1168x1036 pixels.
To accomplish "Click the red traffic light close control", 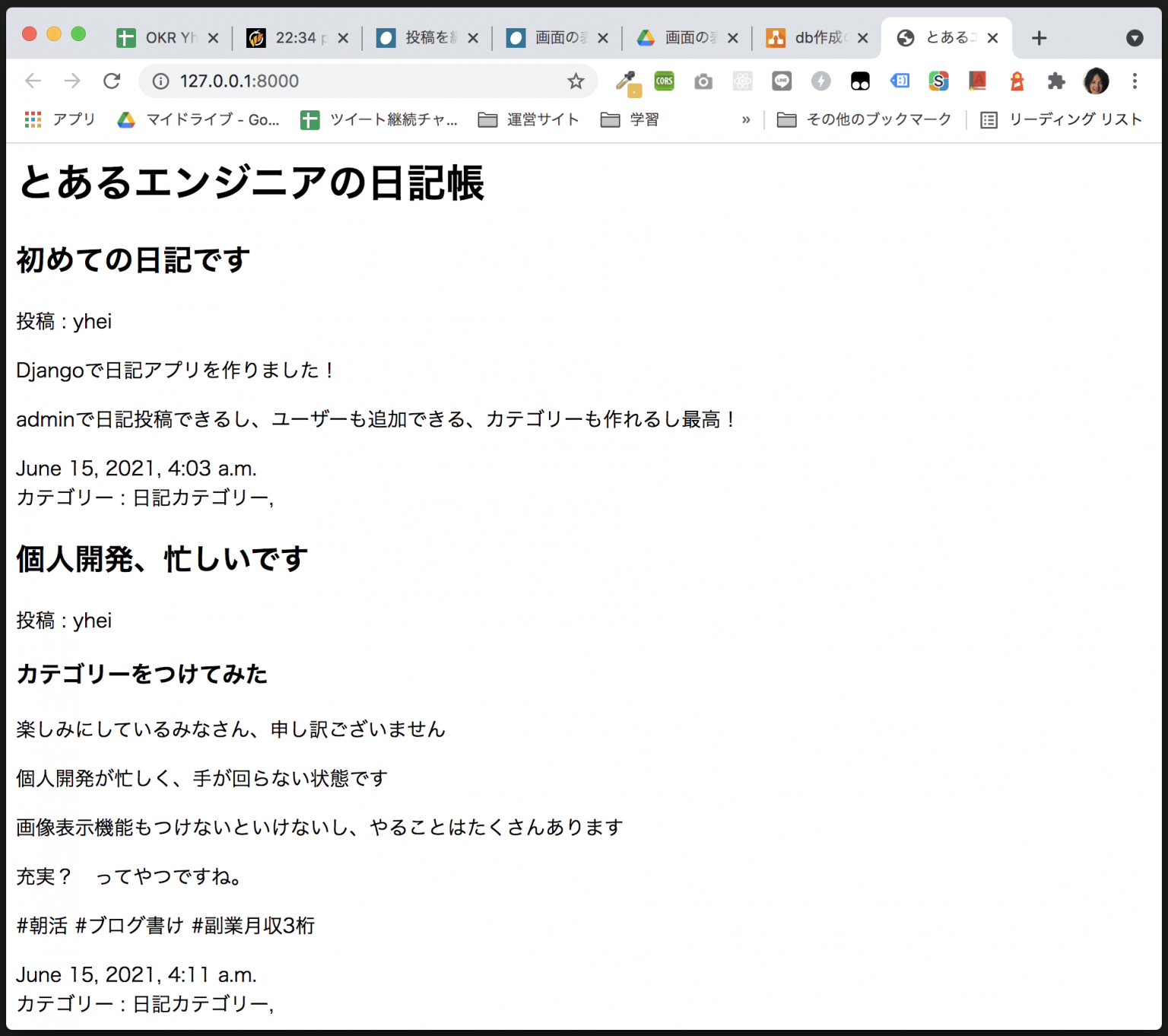I will pyautogui.click(x=28, y=34).
